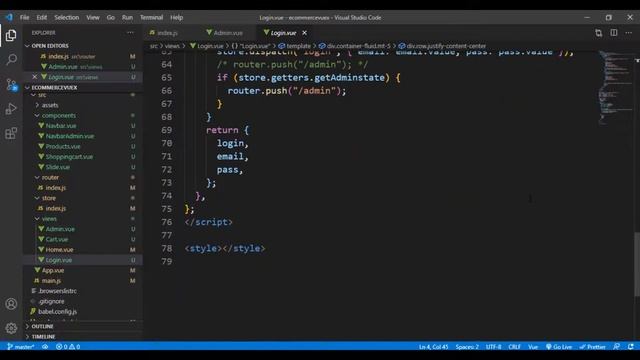Expand the Timeline section
The image size is (640, 360).
tap(43, 337)
